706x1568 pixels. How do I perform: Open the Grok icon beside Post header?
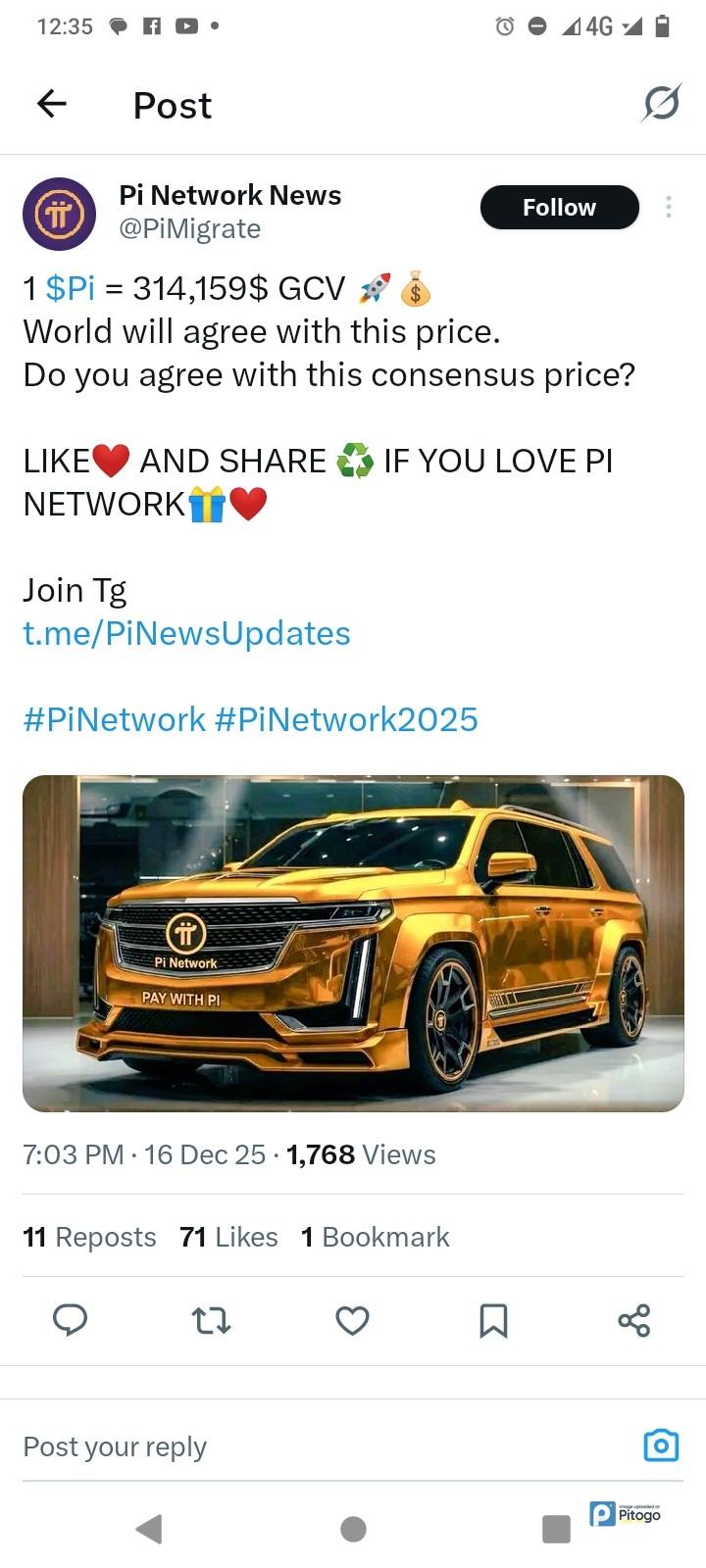point(662,103)
